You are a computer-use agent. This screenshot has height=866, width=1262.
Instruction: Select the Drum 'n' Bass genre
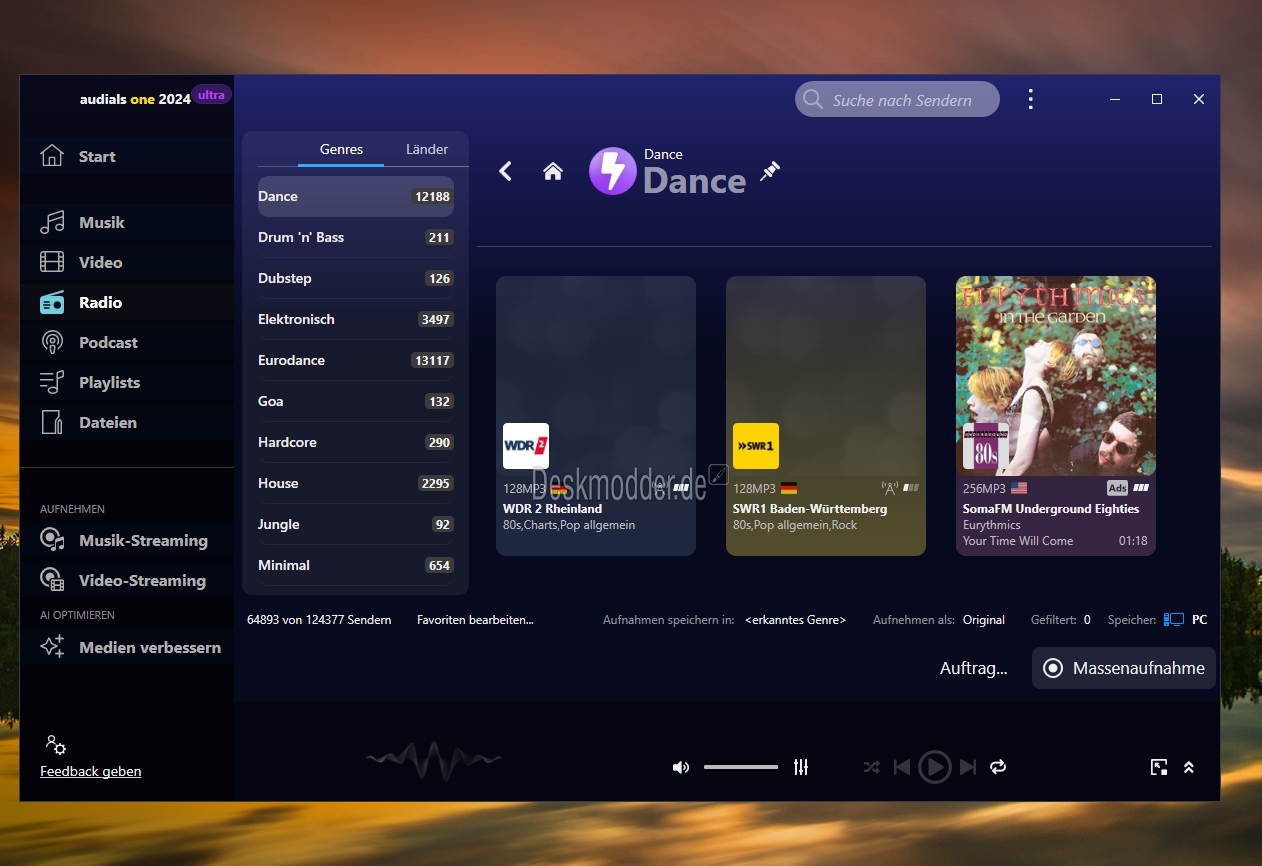tap(356, 237)
